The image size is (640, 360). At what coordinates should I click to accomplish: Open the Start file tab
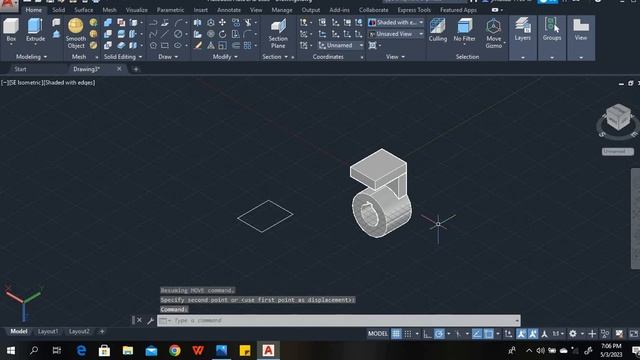20,69
